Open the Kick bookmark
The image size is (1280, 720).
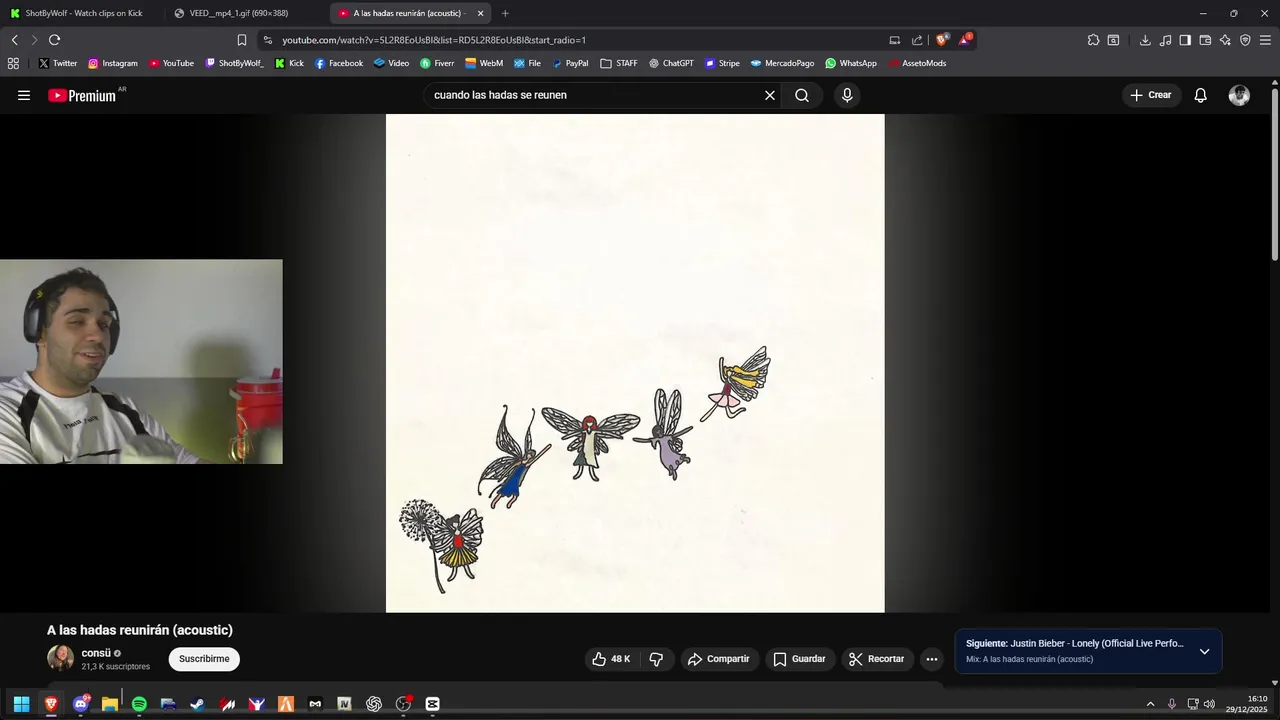289,63
